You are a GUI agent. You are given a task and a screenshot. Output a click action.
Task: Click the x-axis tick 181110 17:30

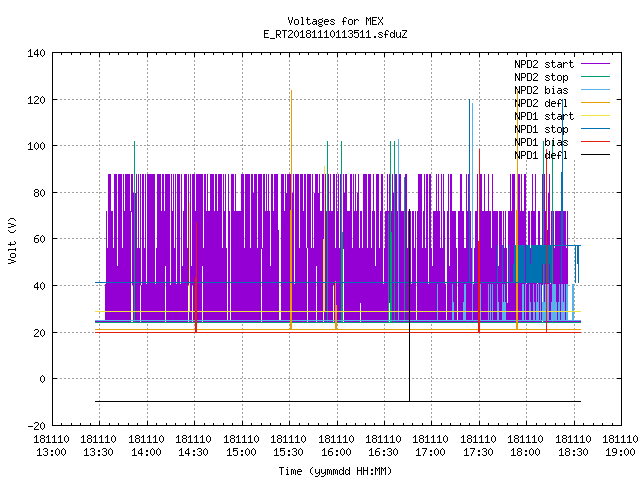click(478, 446)
